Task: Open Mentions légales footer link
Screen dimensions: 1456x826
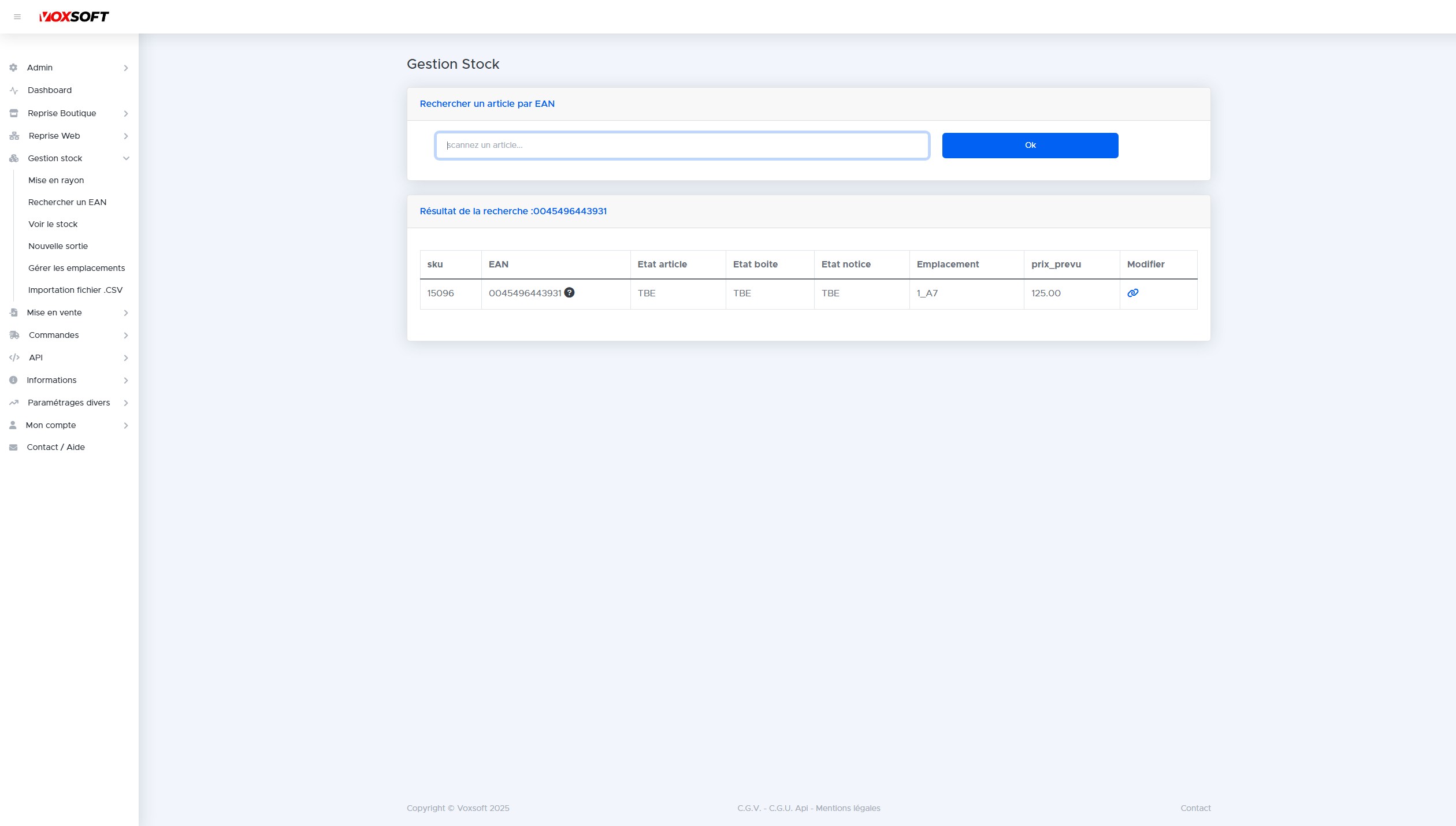Action: point(848,808)
